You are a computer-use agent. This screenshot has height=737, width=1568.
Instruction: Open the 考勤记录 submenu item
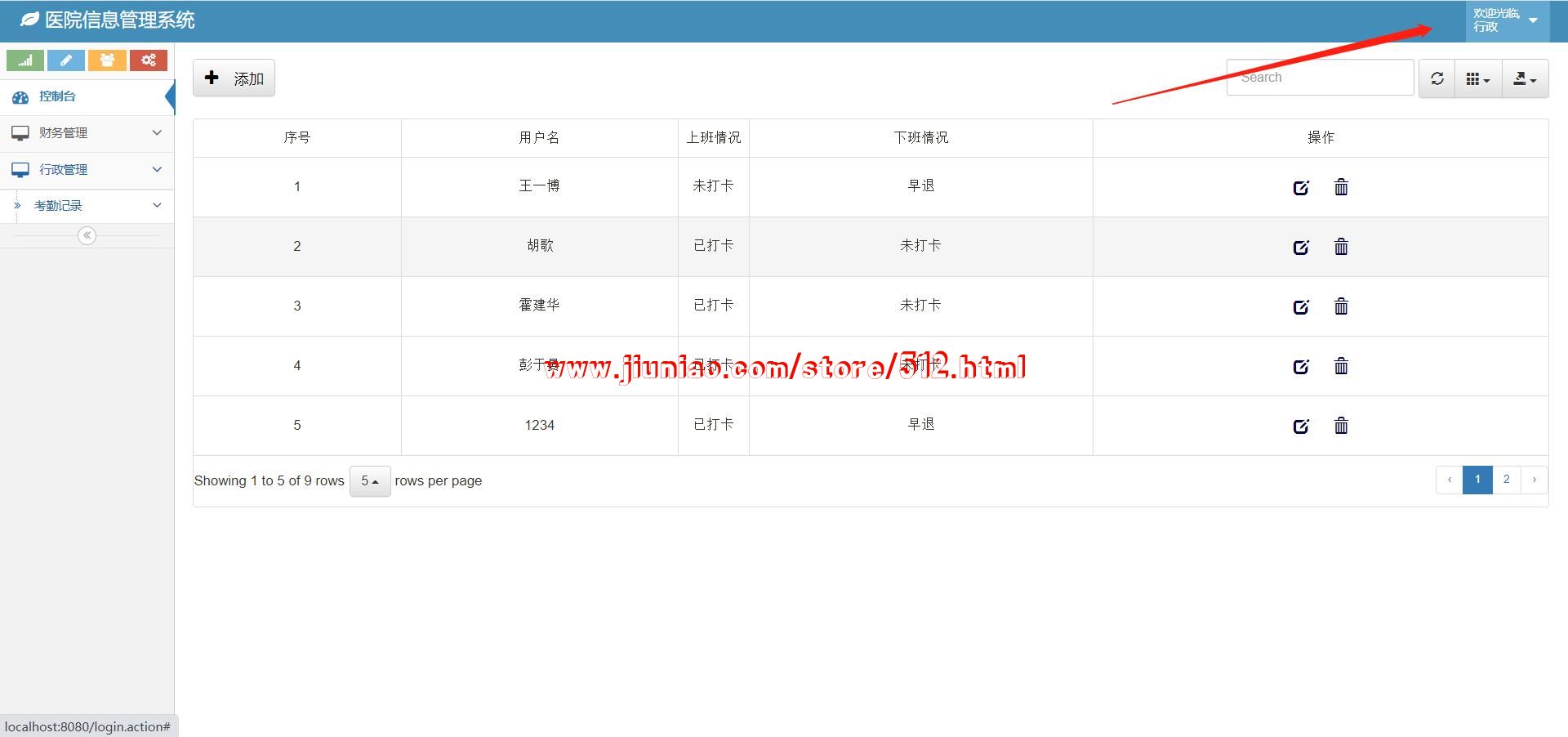pyautogui.click(x=87, y=206)
